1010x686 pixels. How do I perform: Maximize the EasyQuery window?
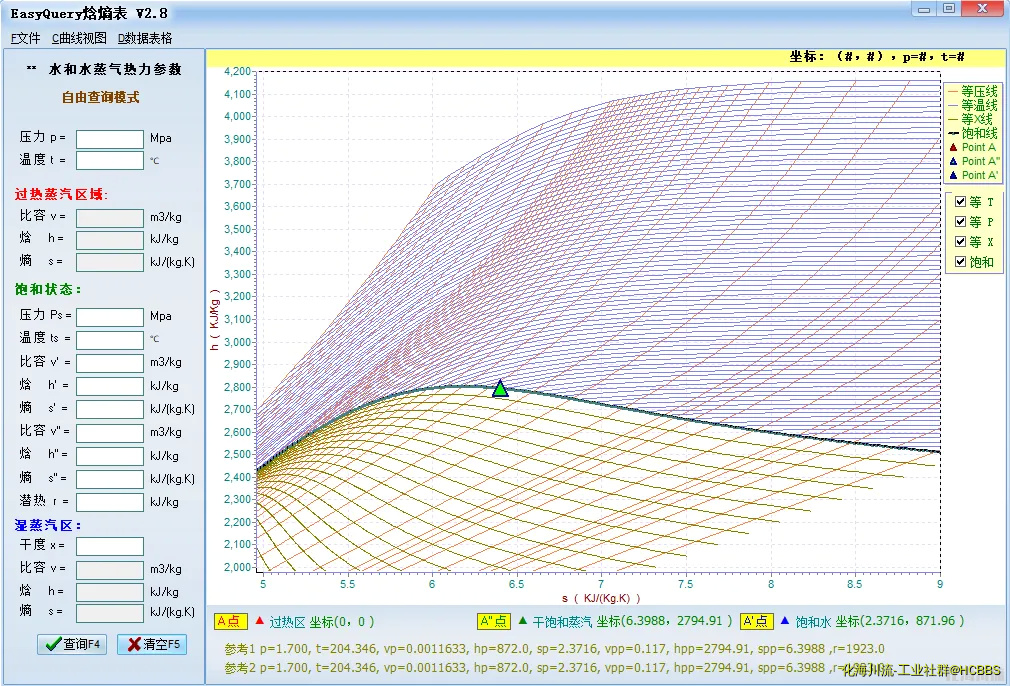click(x=949, y=9)
